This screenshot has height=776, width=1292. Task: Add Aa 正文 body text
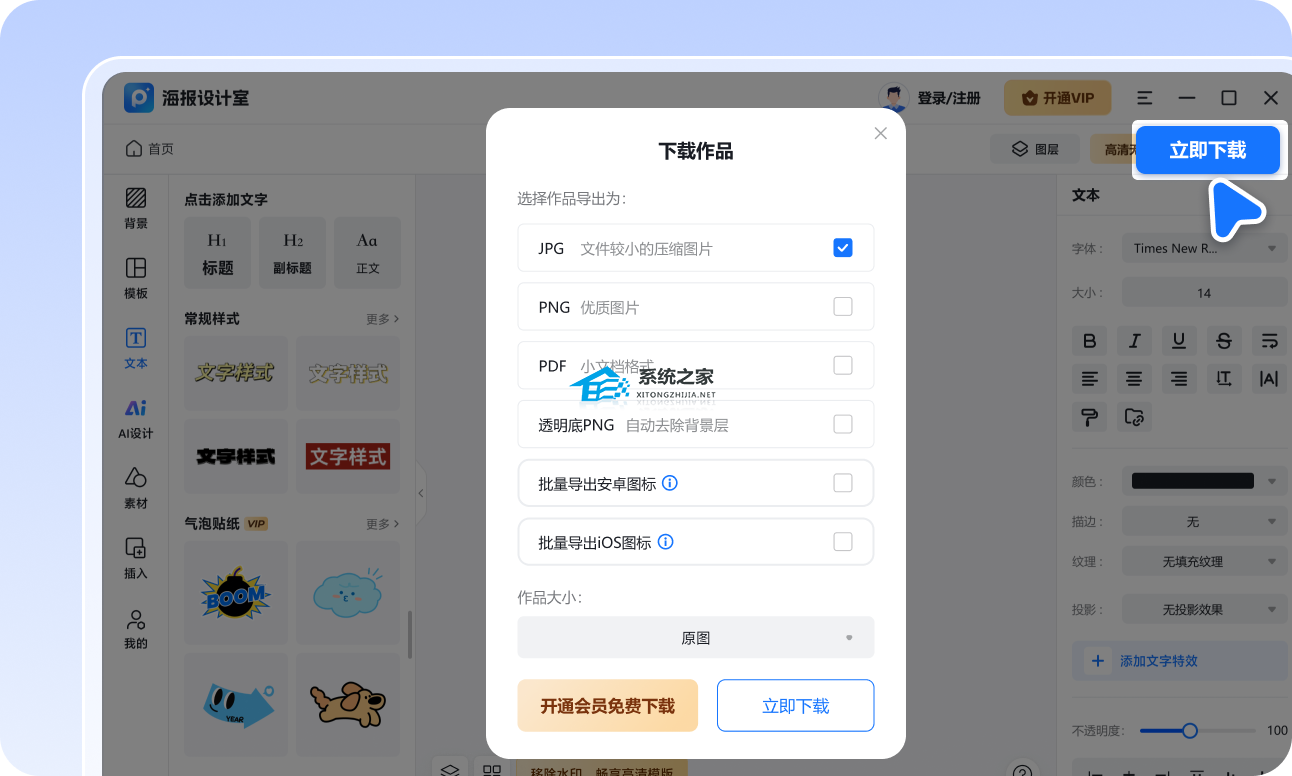[x=367, y=254]
